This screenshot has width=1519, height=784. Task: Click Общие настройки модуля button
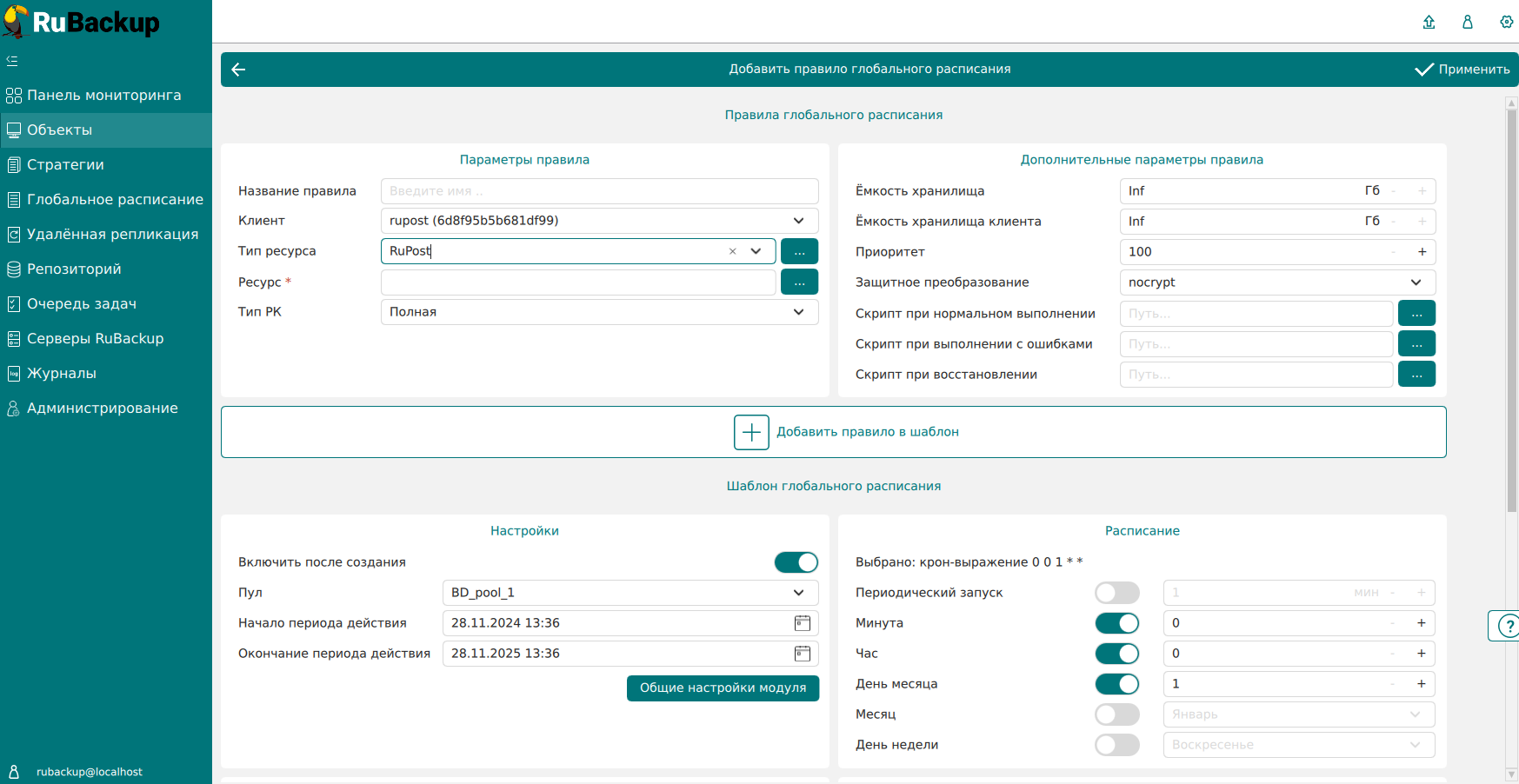pyautogui.click(x=723, y=688)
